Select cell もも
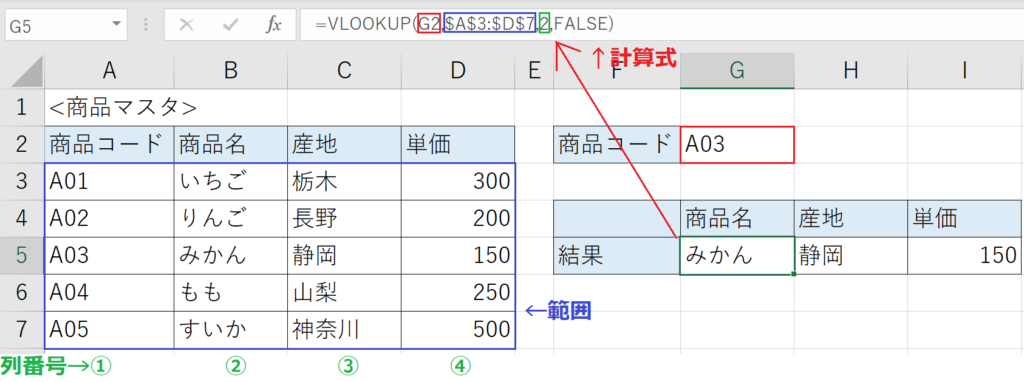 (231, 293)
